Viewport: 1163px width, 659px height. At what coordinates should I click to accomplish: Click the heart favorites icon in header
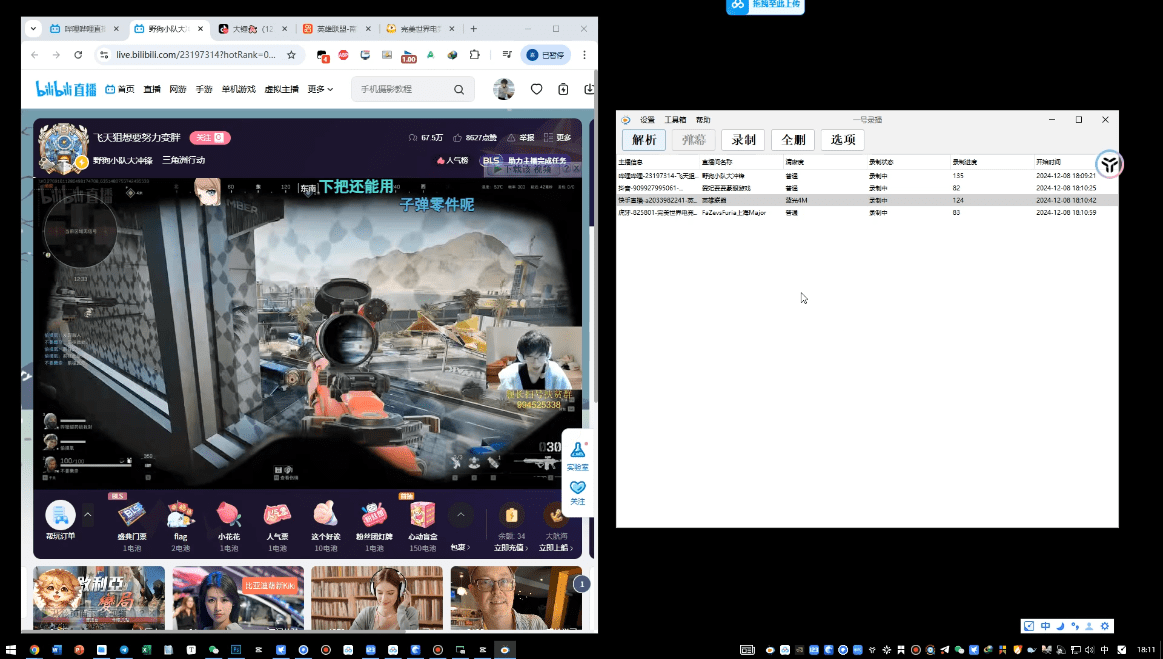pos(536,89)
